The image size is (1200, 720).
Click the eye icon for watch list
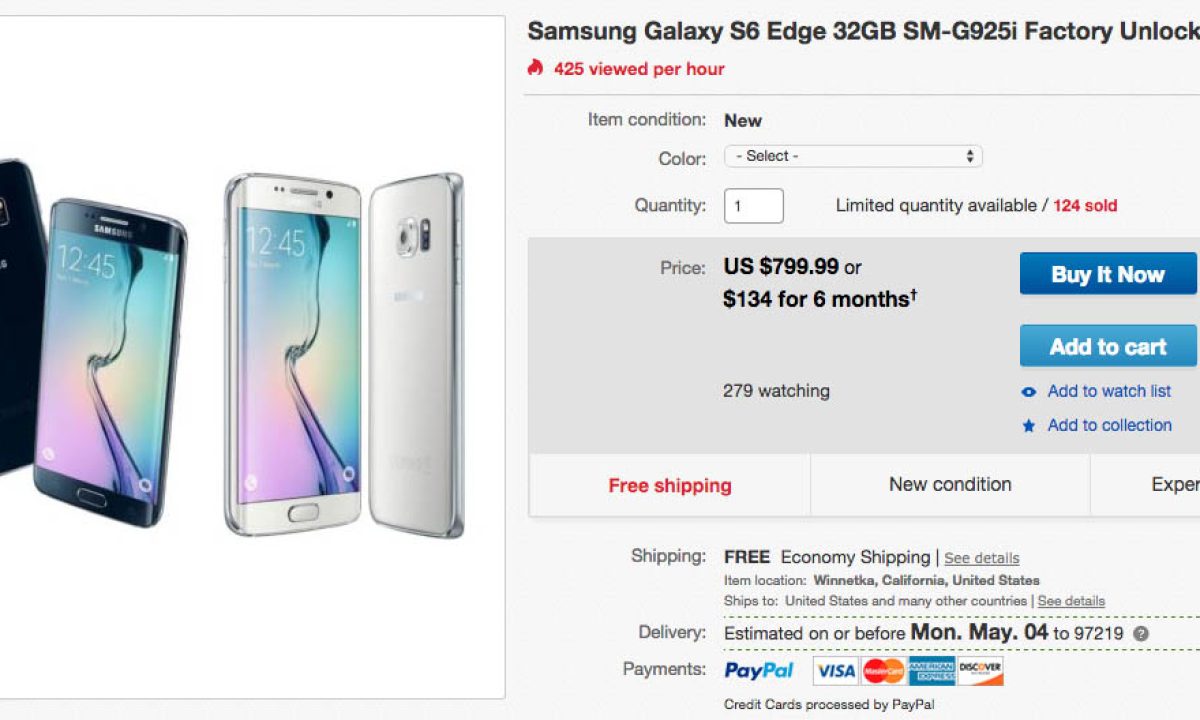(x=1029, y=392)
